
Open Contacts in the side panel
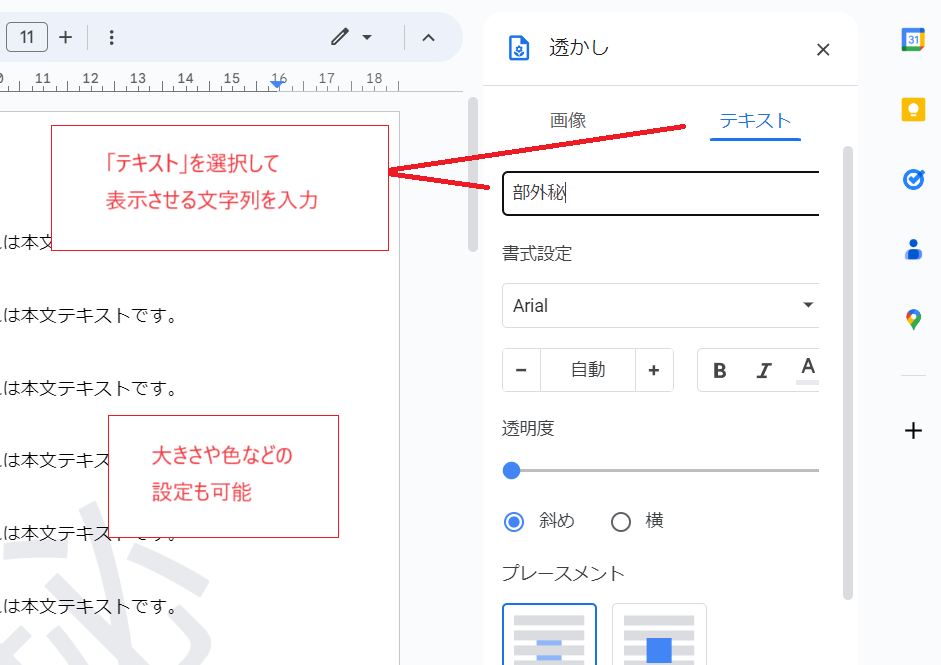click(913, 249)
